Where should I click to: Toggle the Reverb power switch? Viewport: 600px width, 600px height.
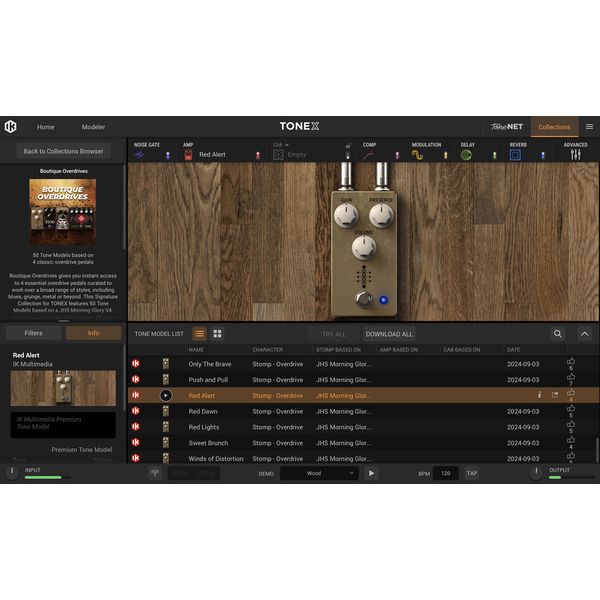click(543, 155)
